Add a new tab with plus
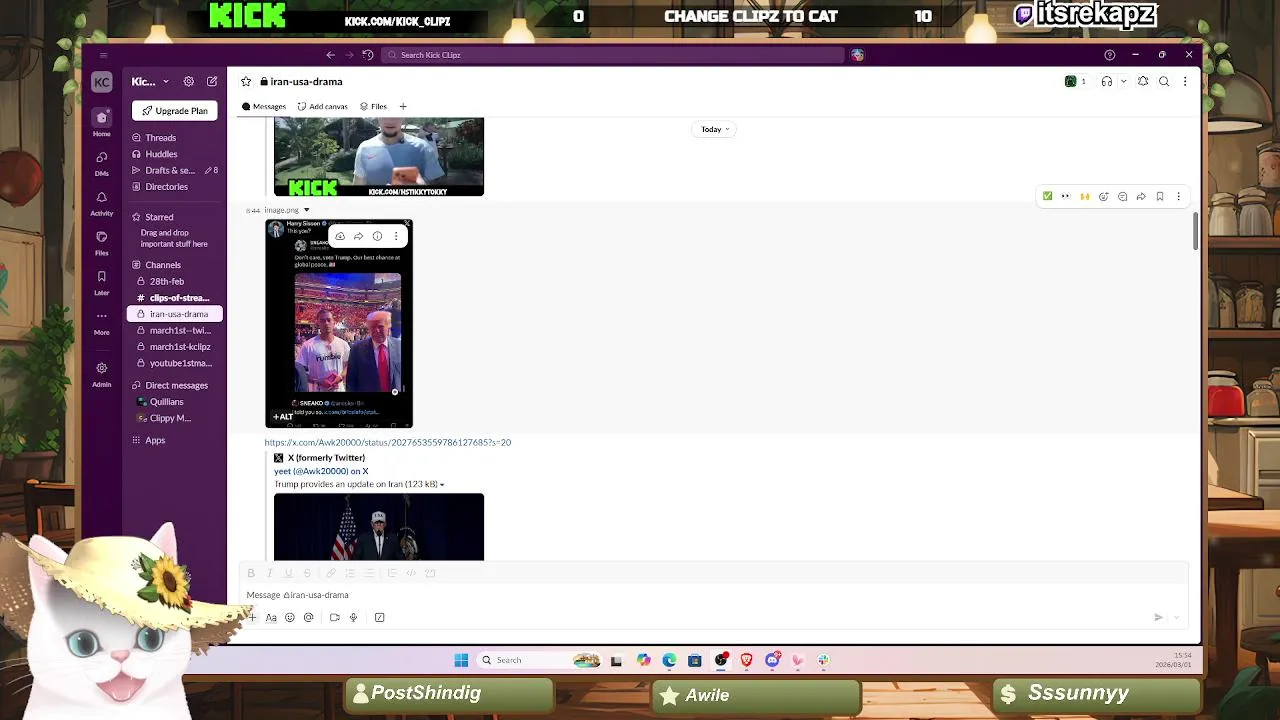Image resolution: width=1280 pixels, height=720 pixels. coord(403,106)
